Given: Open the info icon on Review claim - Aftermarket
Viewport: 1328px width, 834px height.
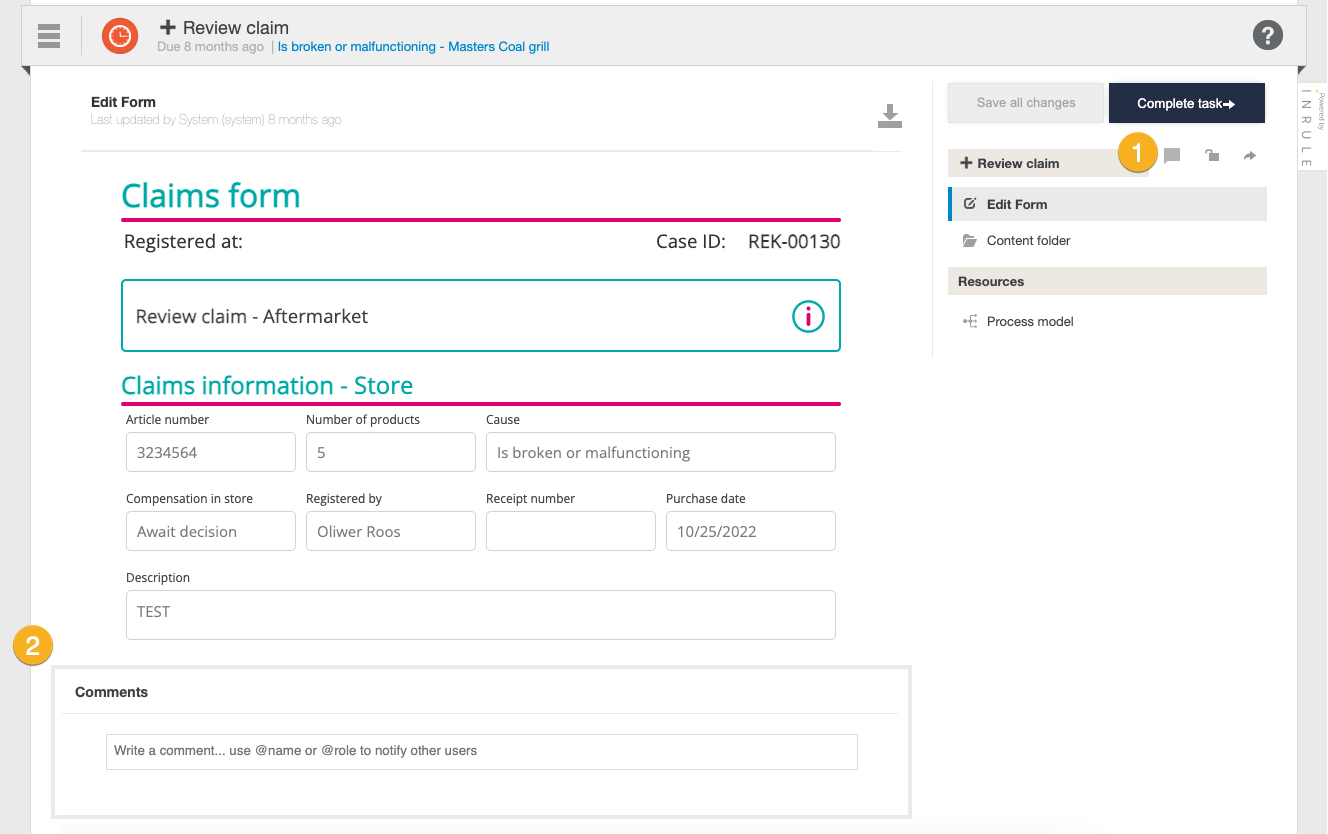Looking at the screenshot, I should 808,316.
